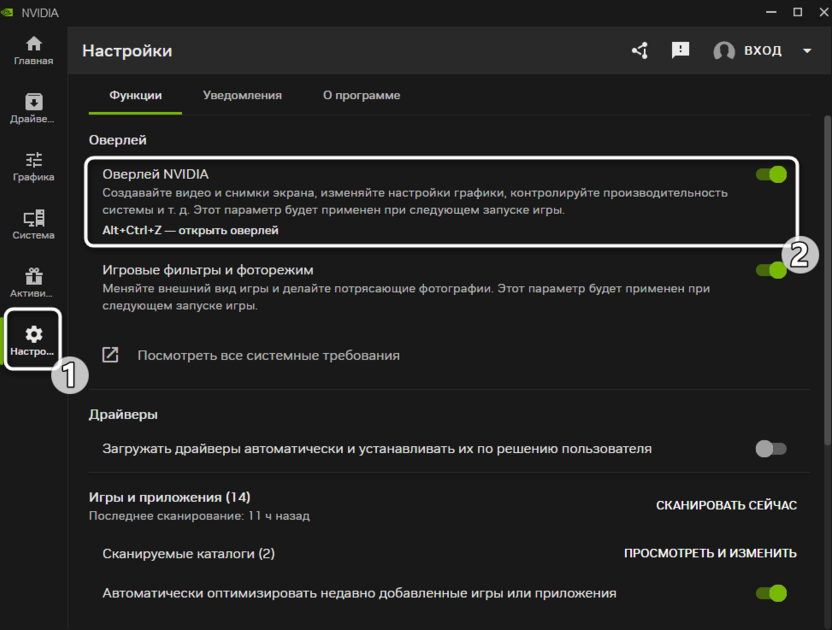Click the Игровые фильтры и фоторежим heading
832x630 pixels.
[x=207, y=270]
